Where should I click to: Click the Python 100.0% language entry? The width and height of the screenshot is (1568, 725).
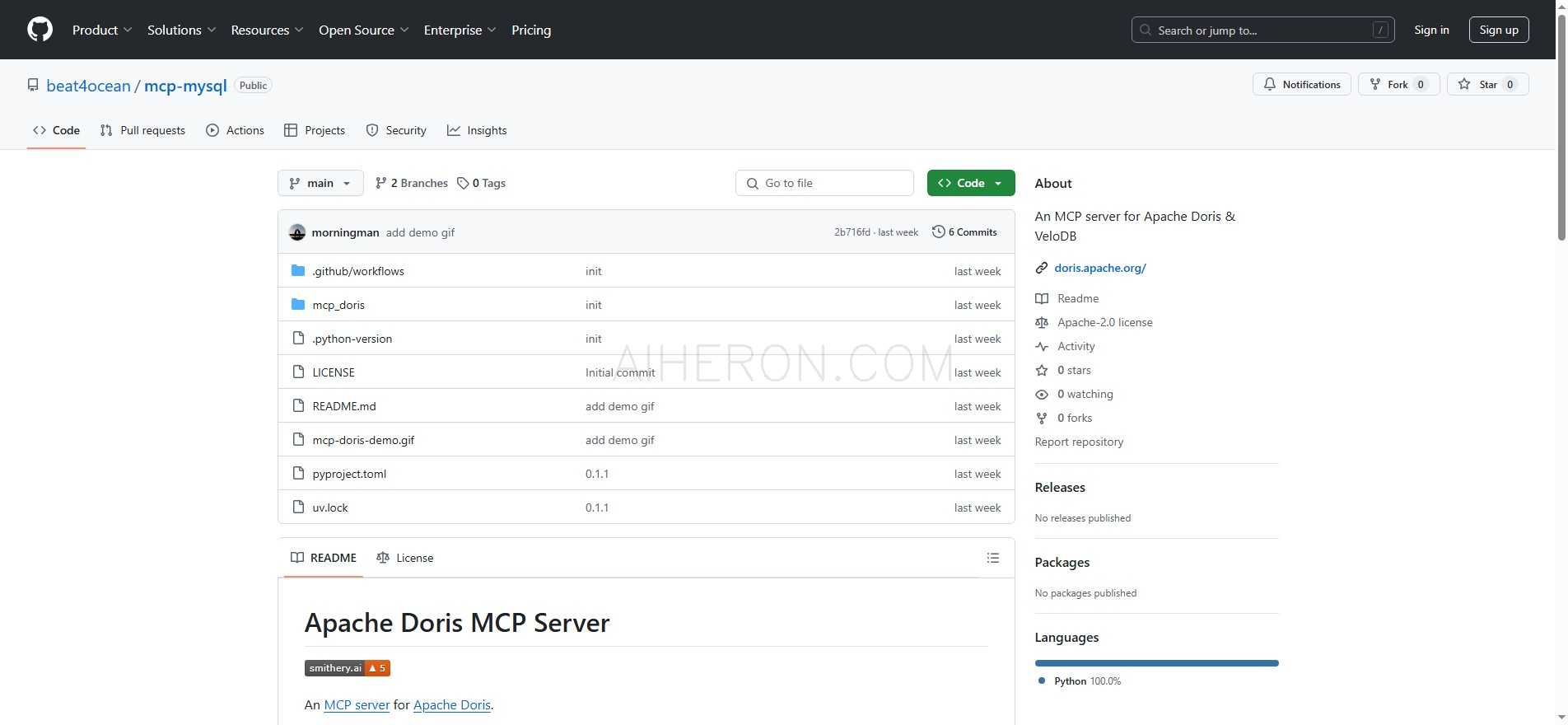coord(1080,681)
